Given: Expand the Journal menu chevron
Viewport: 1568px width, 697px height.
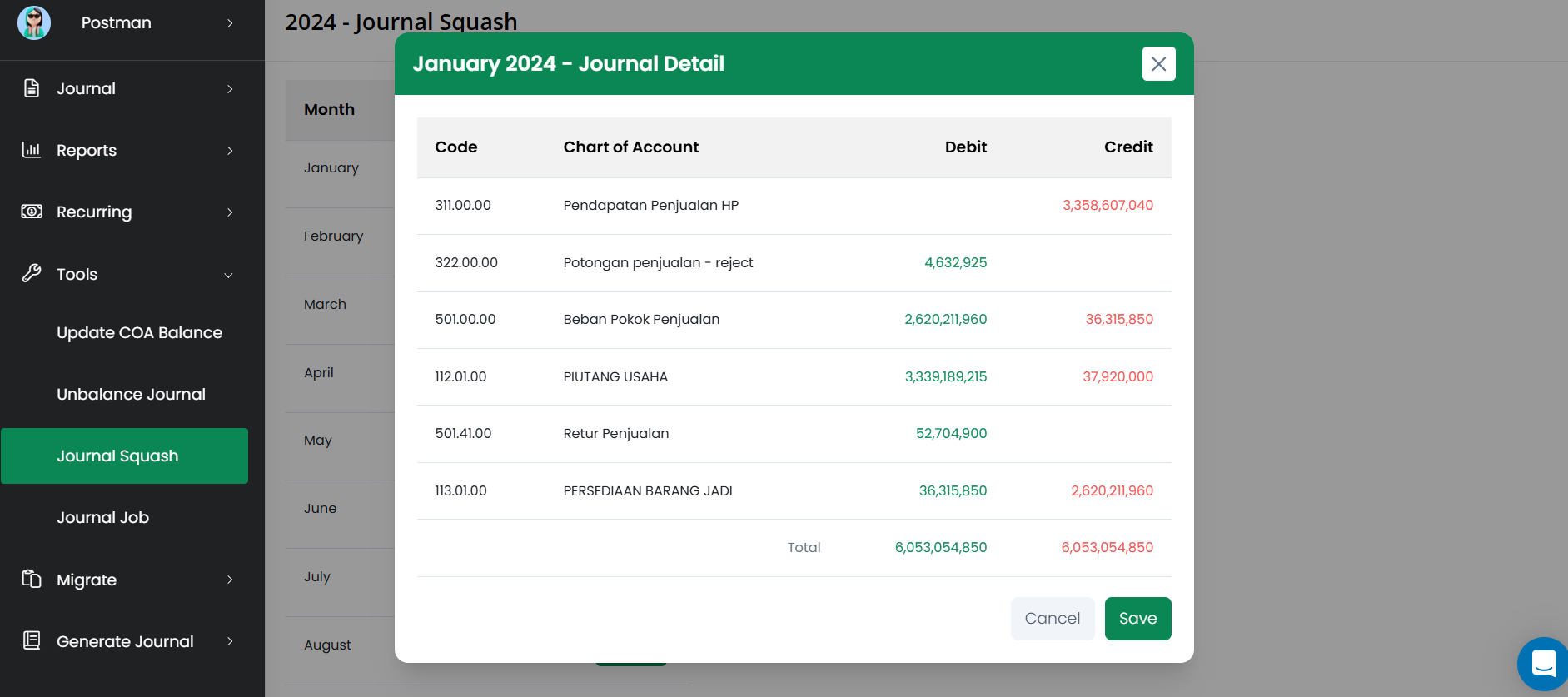Looking at the screenshot, I should click(230, 89).
